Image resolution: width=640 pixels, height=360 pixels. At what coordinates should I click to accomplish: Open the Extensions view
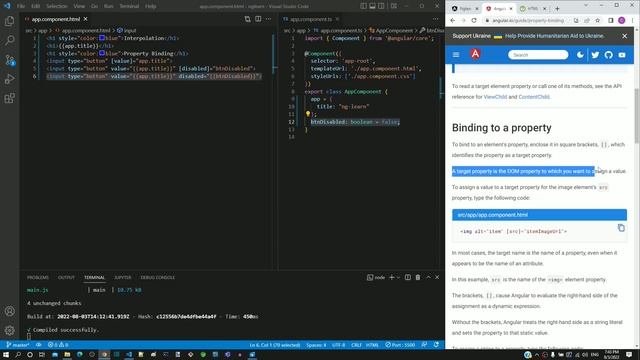click(9, 98)
